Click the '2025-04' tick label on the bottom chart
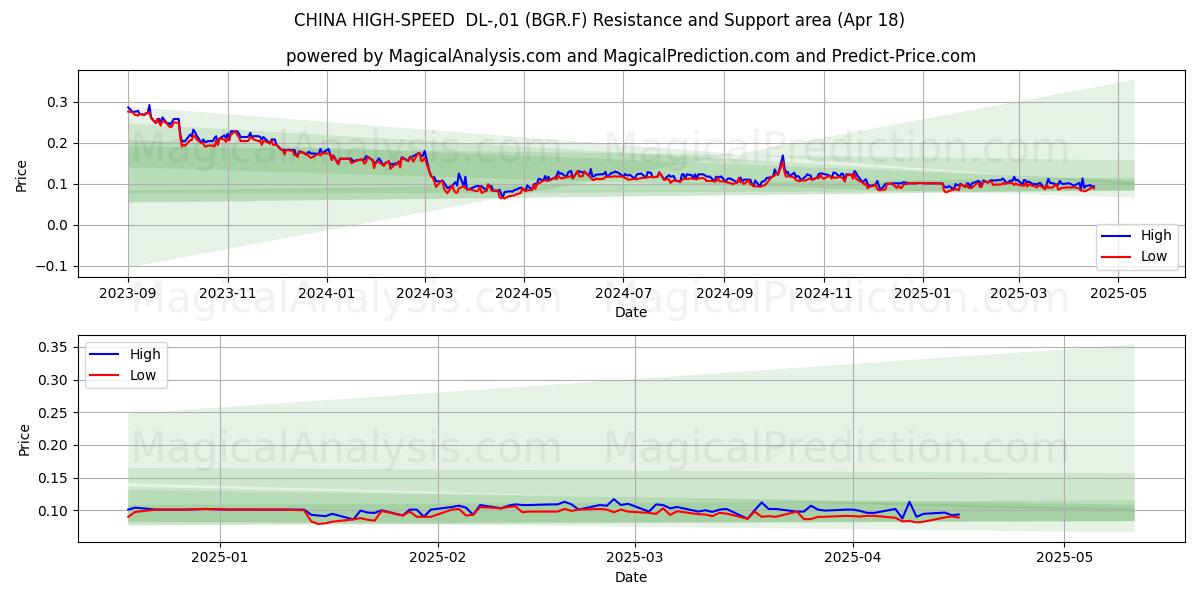Screen dimensions: 1200x600 click(854, 559)
